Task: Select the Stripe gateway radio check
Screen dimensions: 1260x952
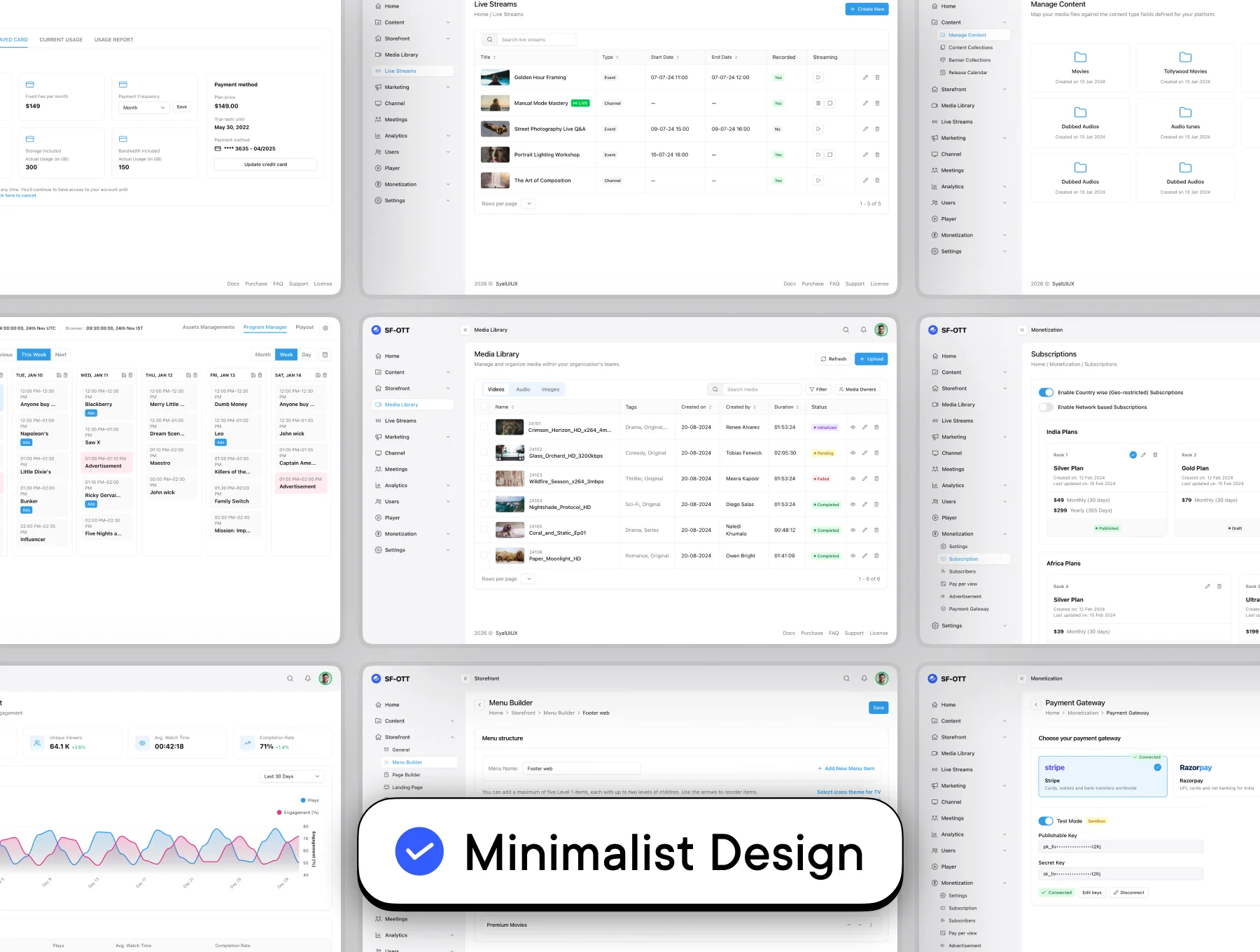Action: tap(1157, 768)
